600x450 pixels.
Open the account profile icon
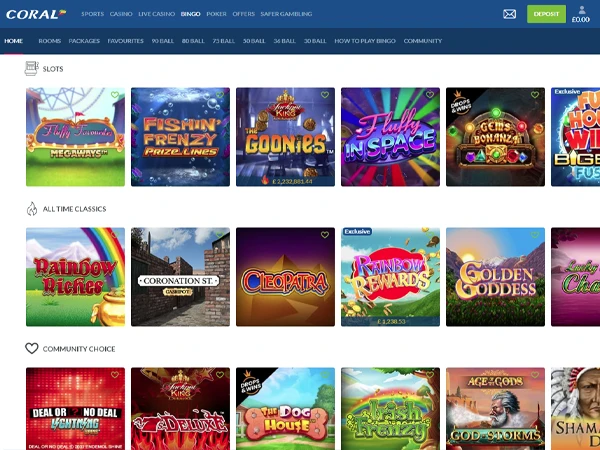(582, 10)
